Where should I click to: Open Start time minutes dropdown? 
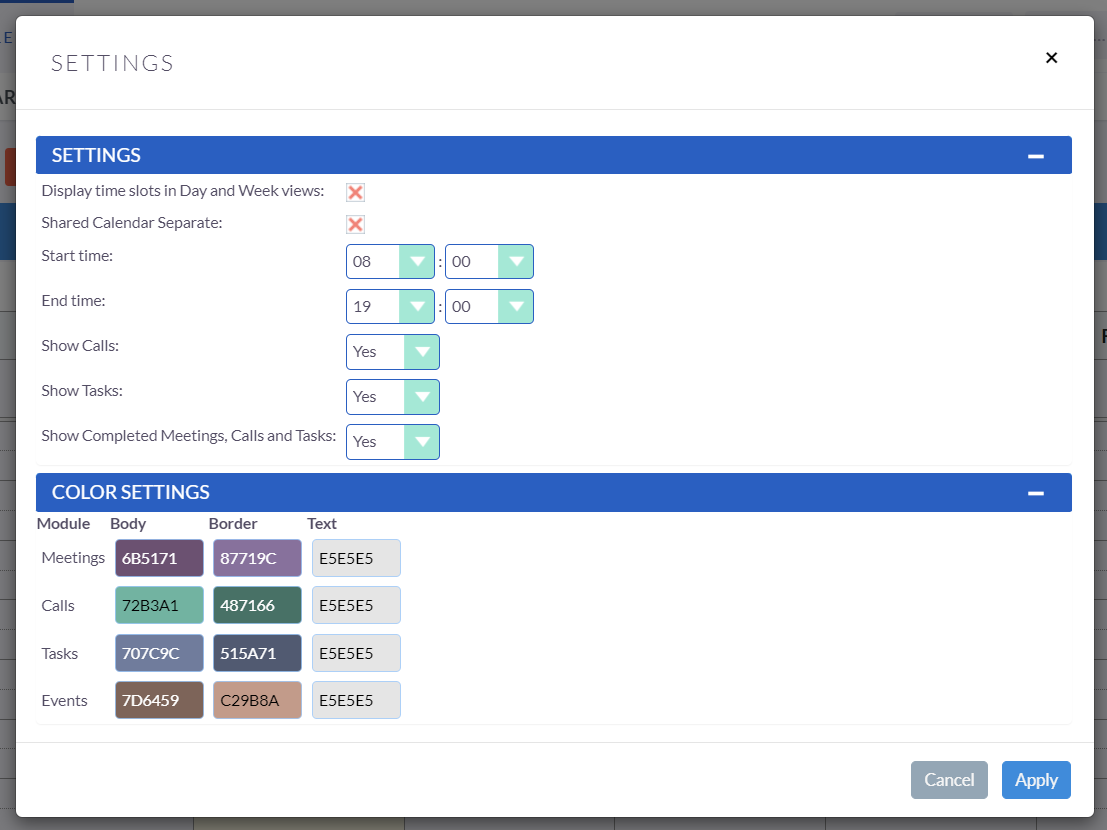tap(489, 262)
